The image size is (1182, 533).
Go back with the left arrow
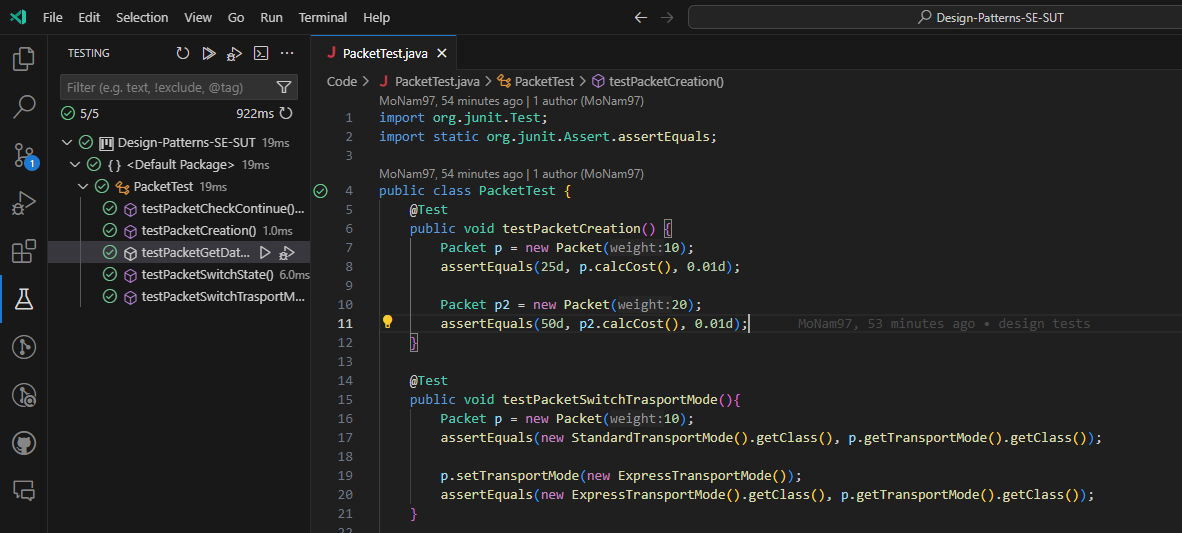[641, 17]
